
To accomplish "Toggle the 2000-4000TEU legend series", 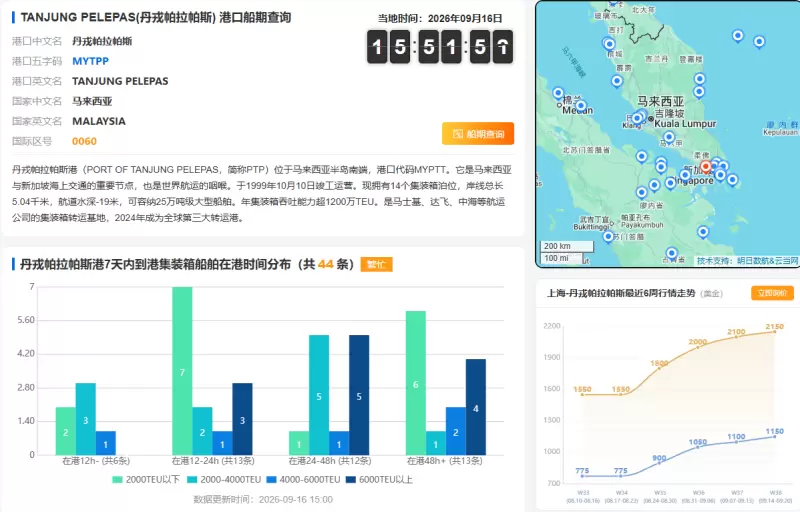I will (224, 479).
